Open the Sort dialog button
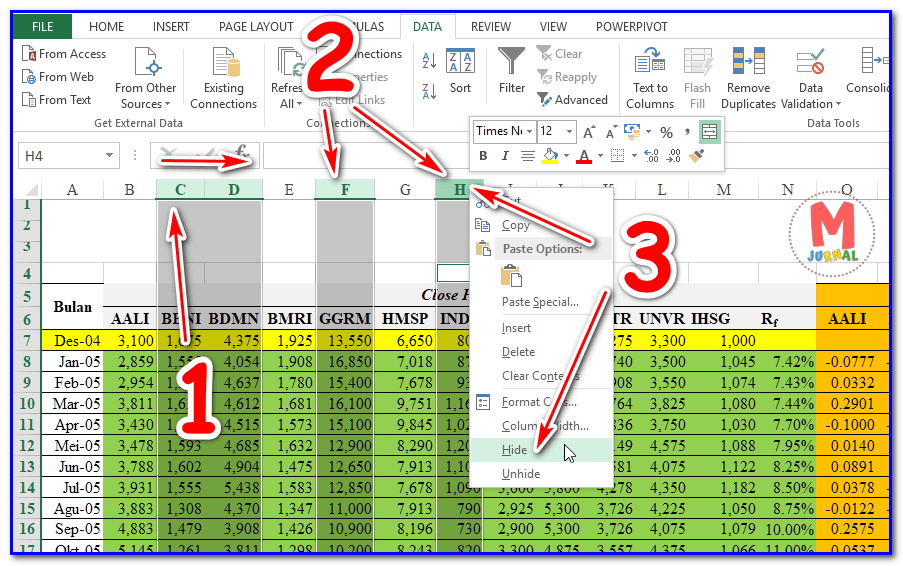This screenshot has width=903, height=566. tap(460, 71)
